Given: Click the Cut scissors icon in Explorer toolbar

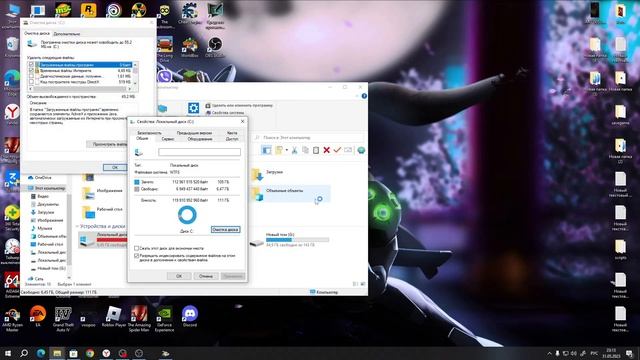Looking at the screenshot, I should coord(294,150).
